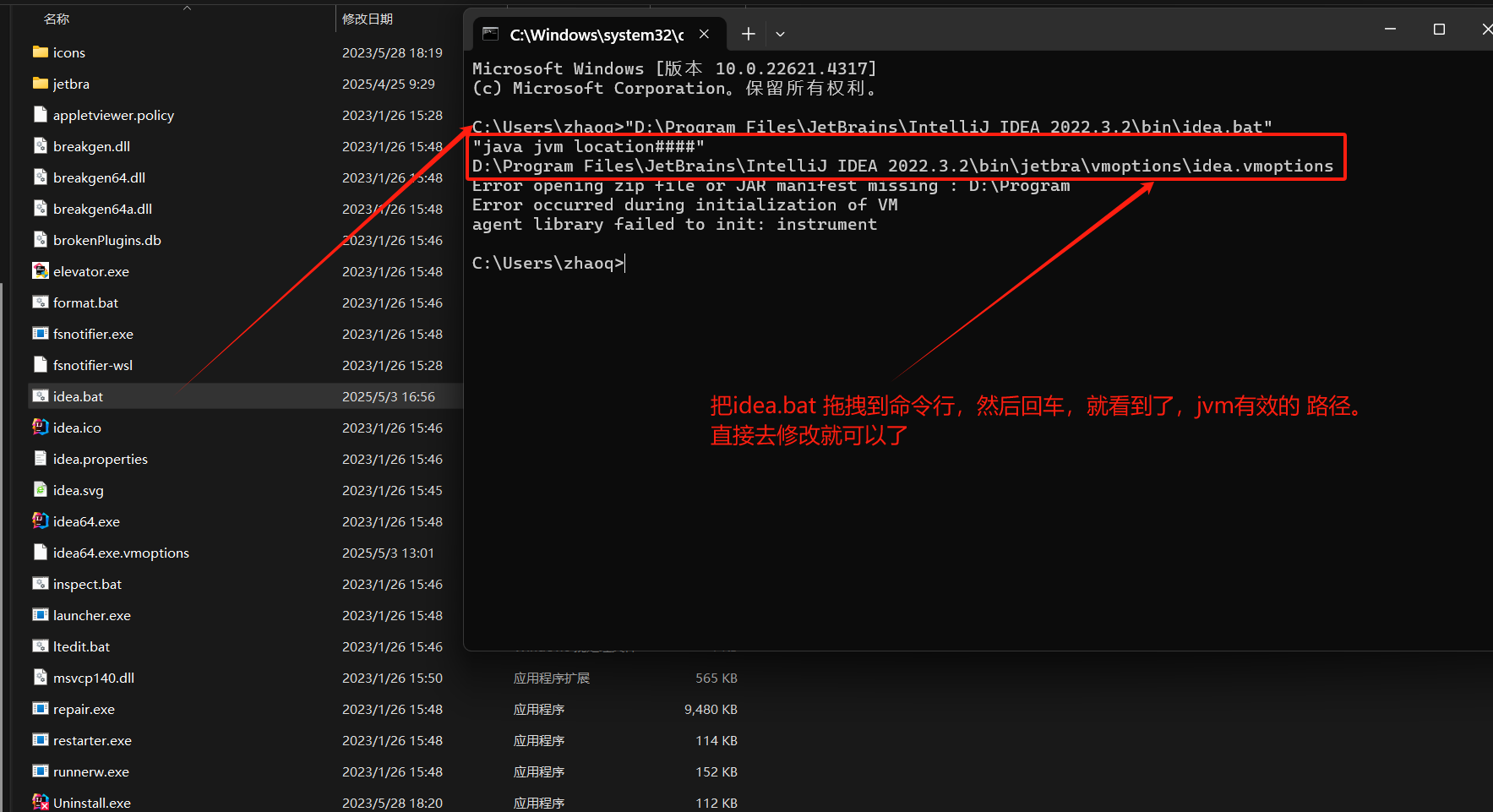The width and height of the screenshot is (1493, 812).
Task: Click the inspect.bat file icon
Action: [x=40, y=584]
